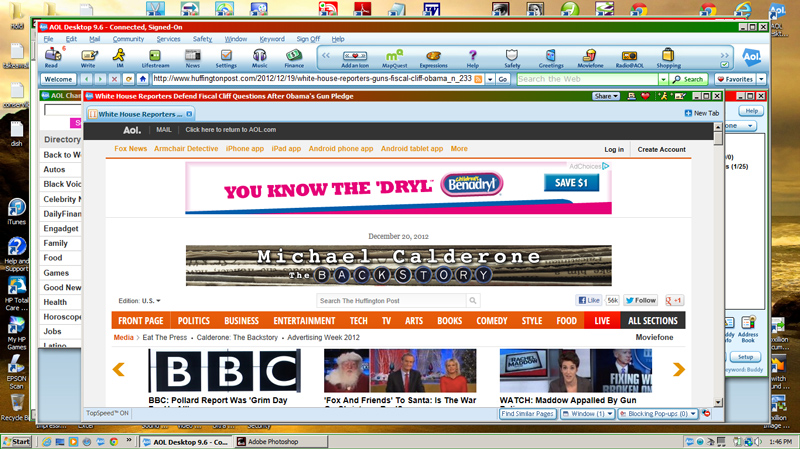Open the Share dropdown
Screen dimensions: 800x449
click(x=606, y=96)
